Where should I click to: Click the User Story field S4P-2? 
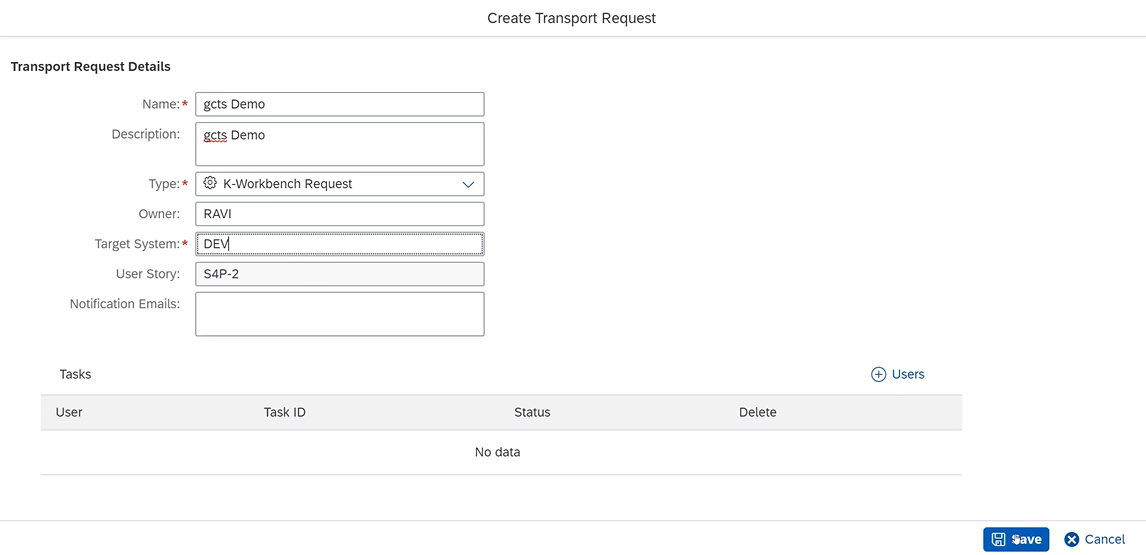click(x=340, y=274)
